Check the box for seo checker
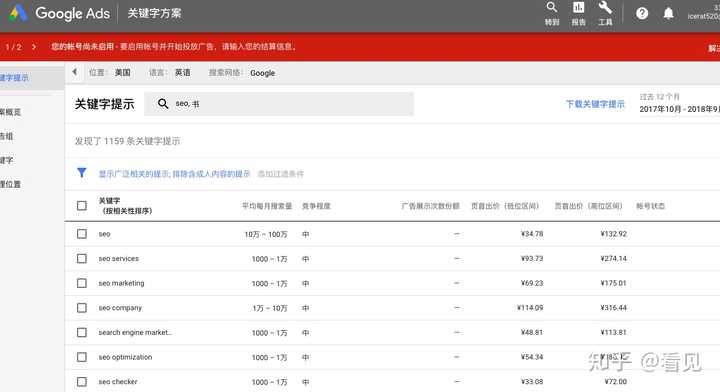720x392 pixels. click(82, 381)
